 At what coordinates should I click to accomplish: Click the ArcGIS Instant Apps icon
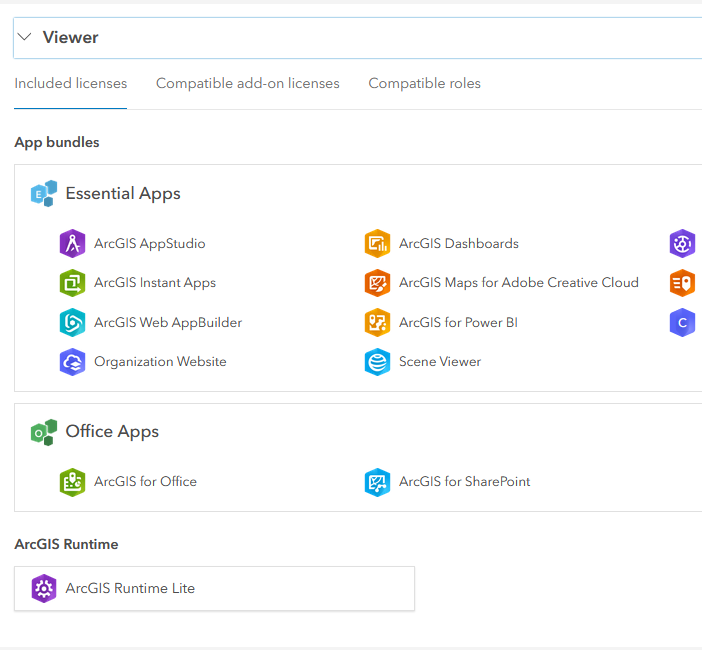pyautogui.click(x=73, y=283)
